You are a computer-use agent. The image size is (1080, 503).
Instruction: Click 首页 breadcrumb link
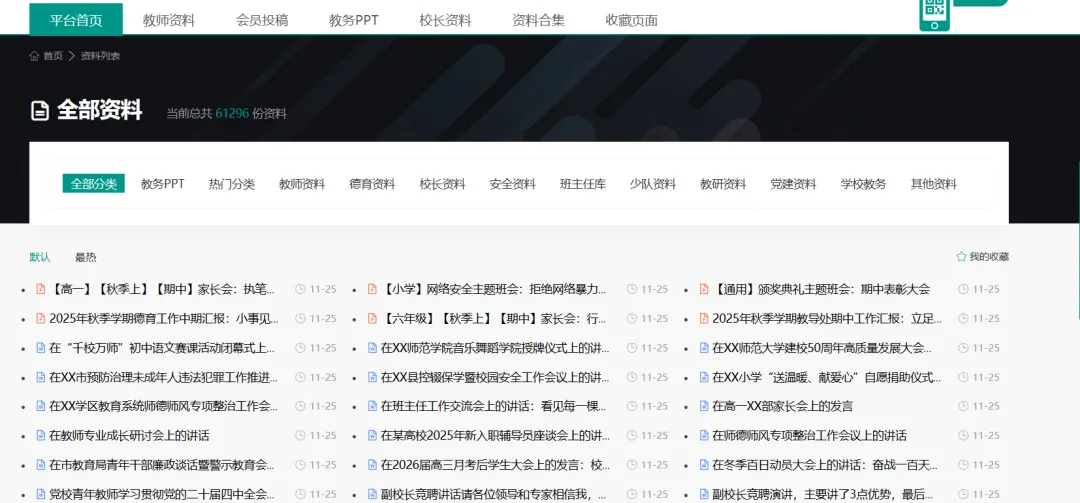tap(53, 56)
